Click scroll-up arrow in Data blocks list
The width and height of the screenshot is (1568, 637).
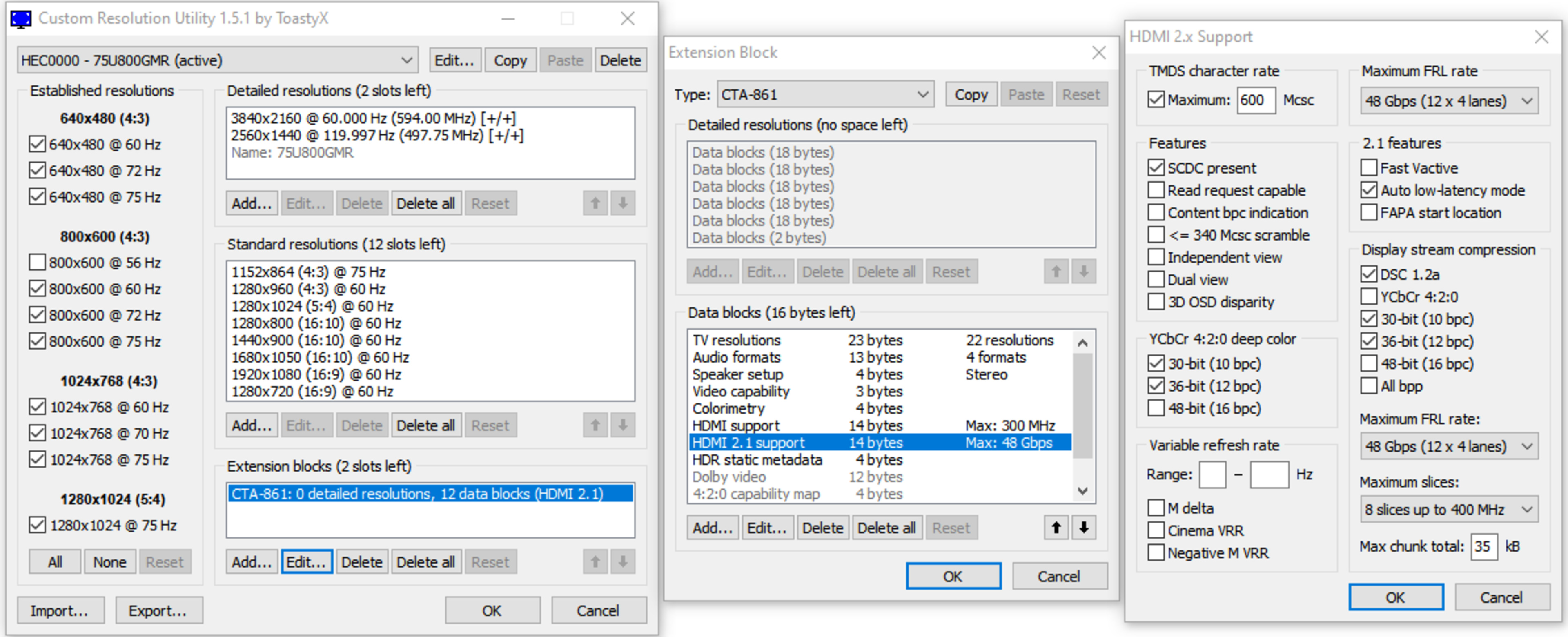[1082, 342]
